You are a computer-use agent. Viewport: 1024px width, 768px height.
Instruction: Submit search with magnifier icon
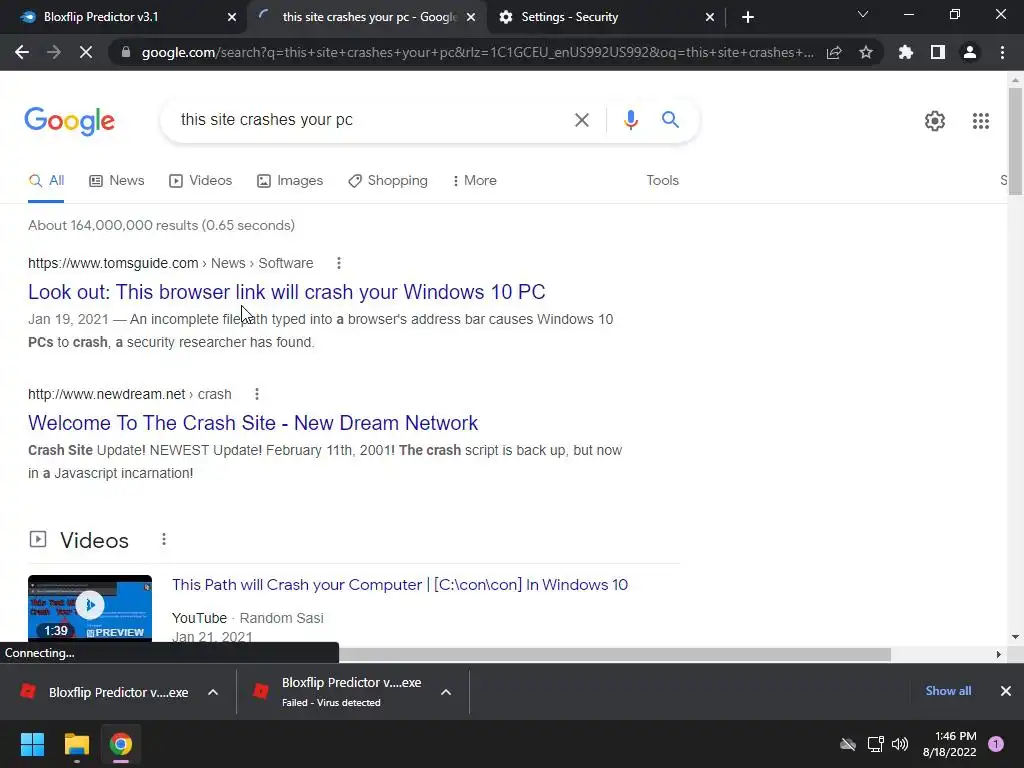pos(670,120)
